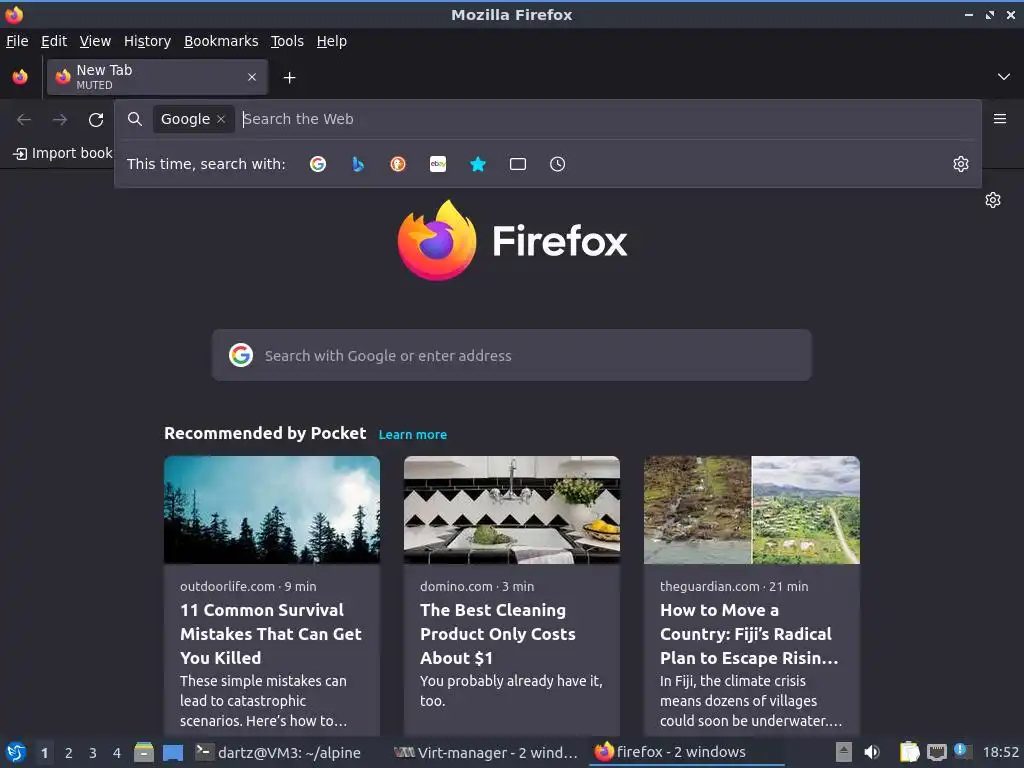This screenshot has width=1024, height=768.
Task: Search this time with eBay icon
Action: [438, 164]
